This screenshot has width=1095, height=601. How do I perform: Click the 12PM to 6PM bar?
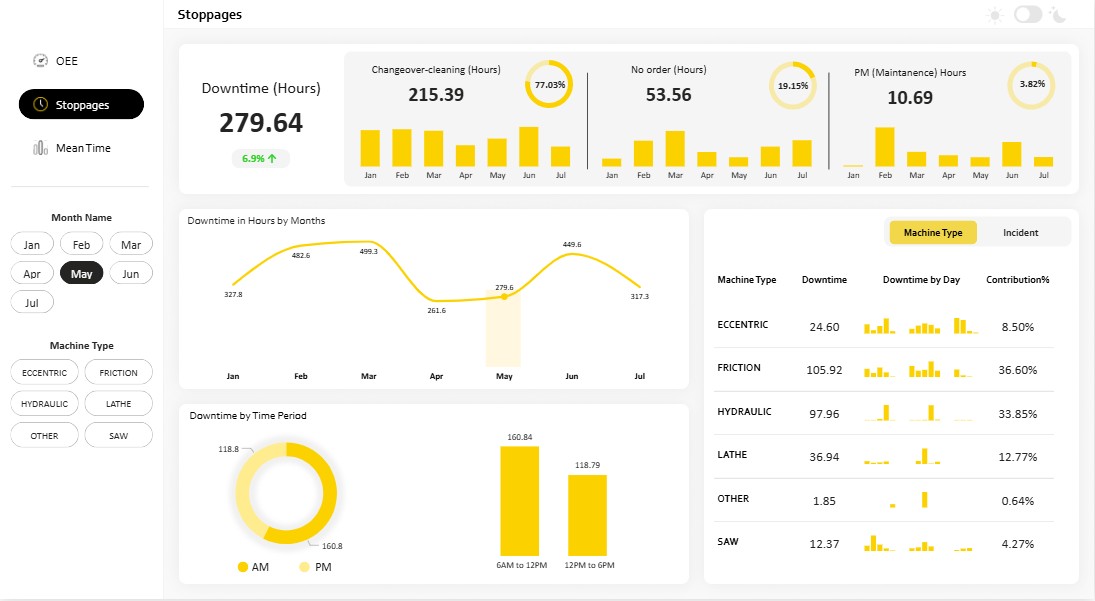(x=587, y=515)
